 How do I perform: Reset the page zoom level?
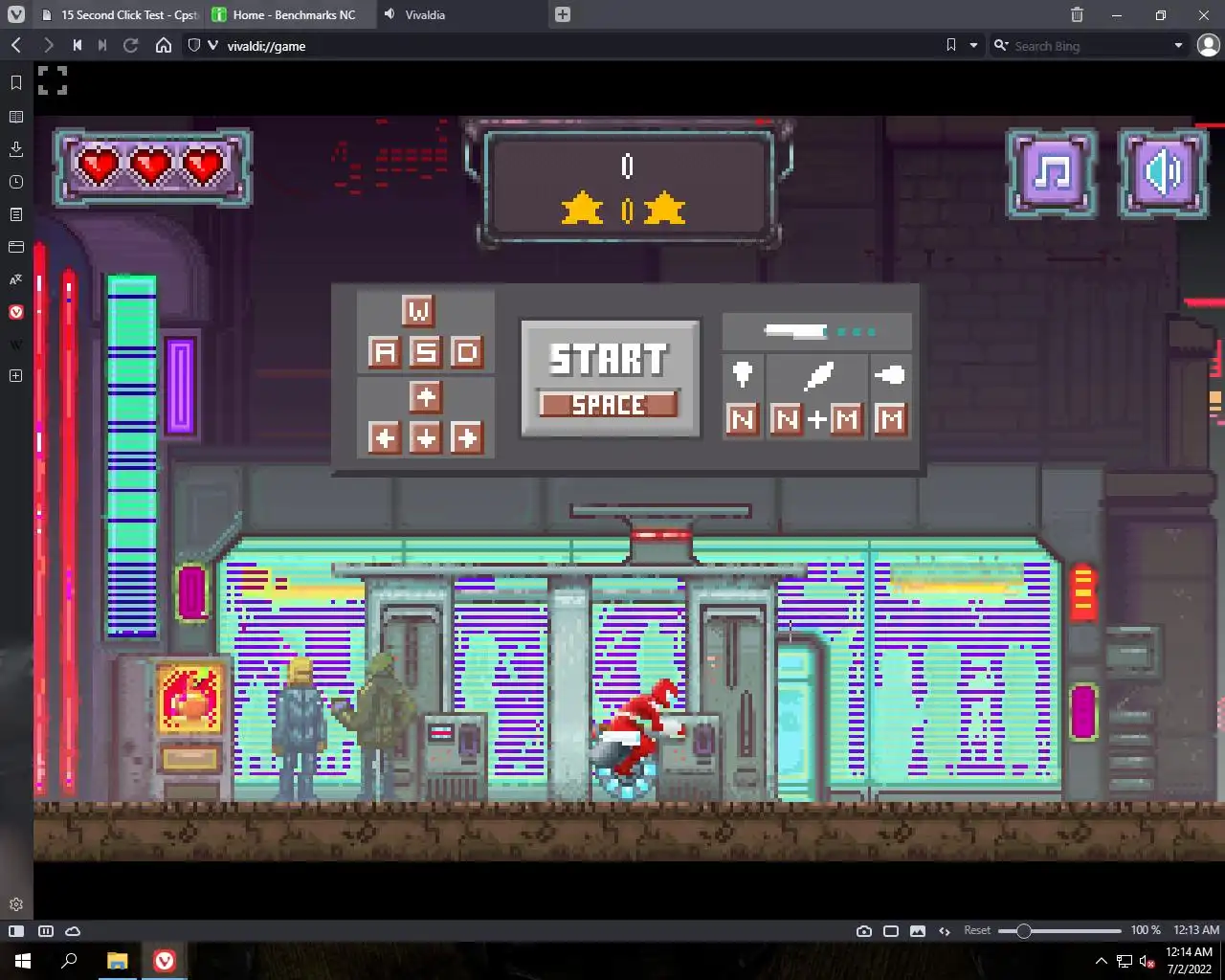click(977, 930)
